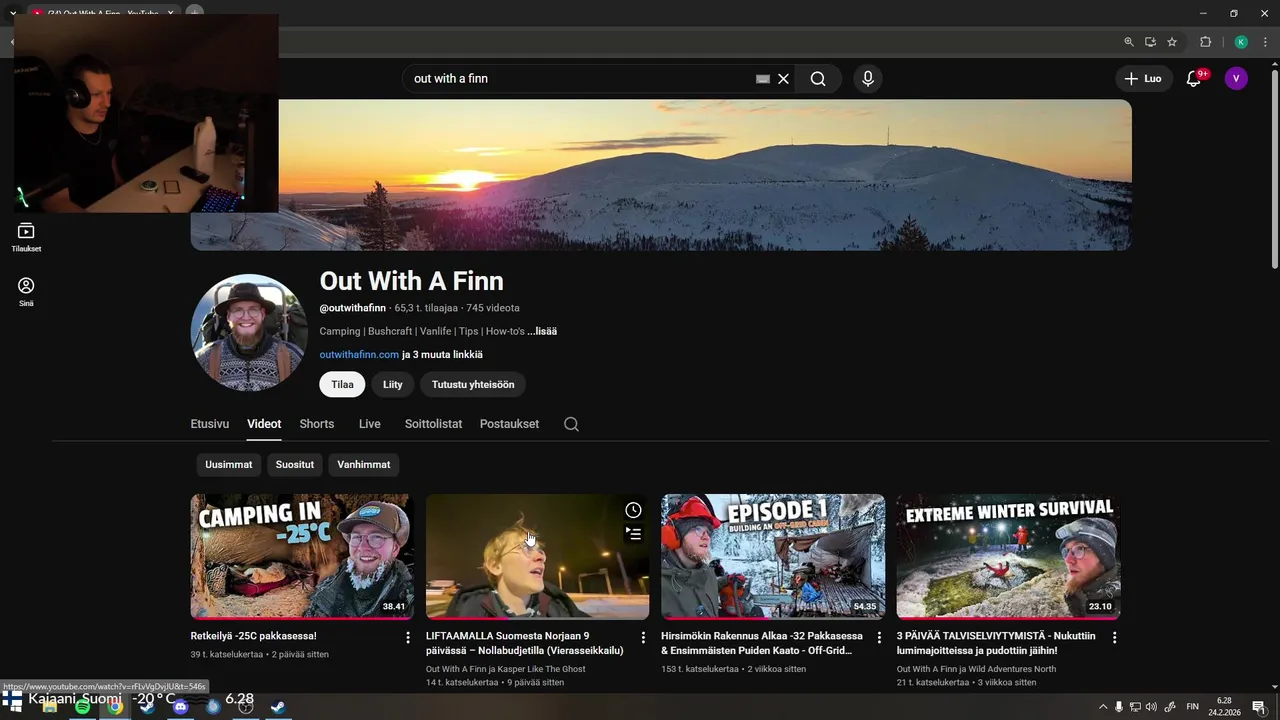Image resolution: width=1280 pixels, height=720 pixels.
Task: Add LIFTAAMALLA video to Watch Later
Action: click(x=633, y=510)
